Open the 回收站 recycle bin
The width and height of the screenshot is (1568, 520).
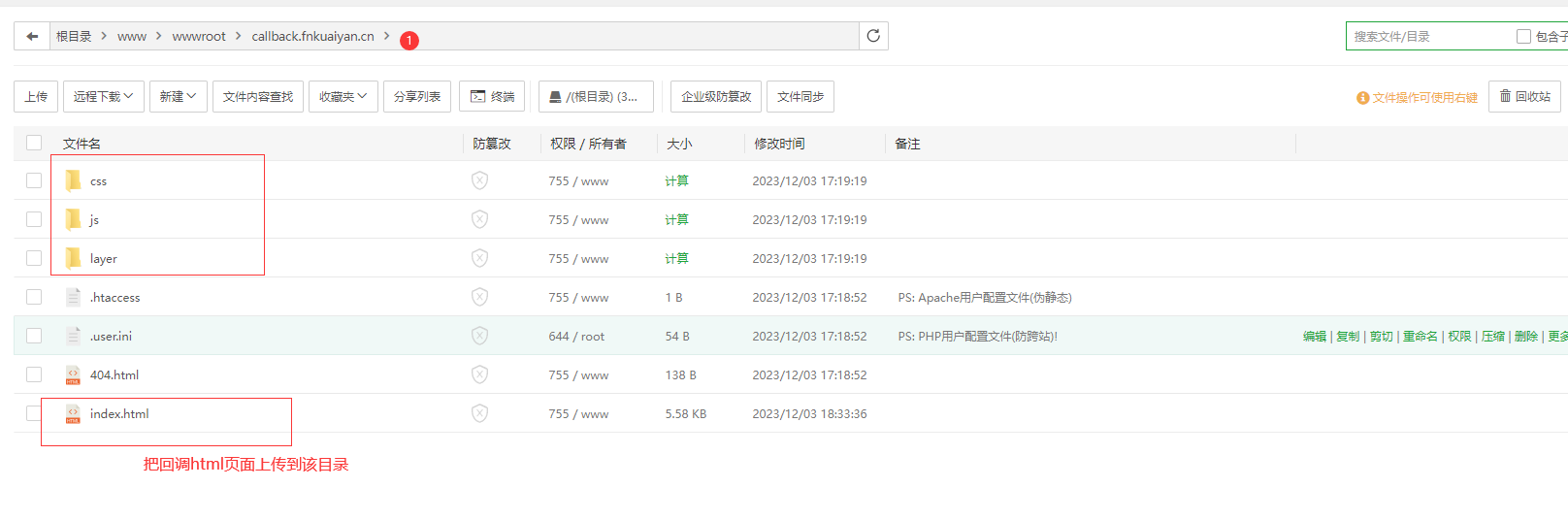click(x=1524, y=96)
